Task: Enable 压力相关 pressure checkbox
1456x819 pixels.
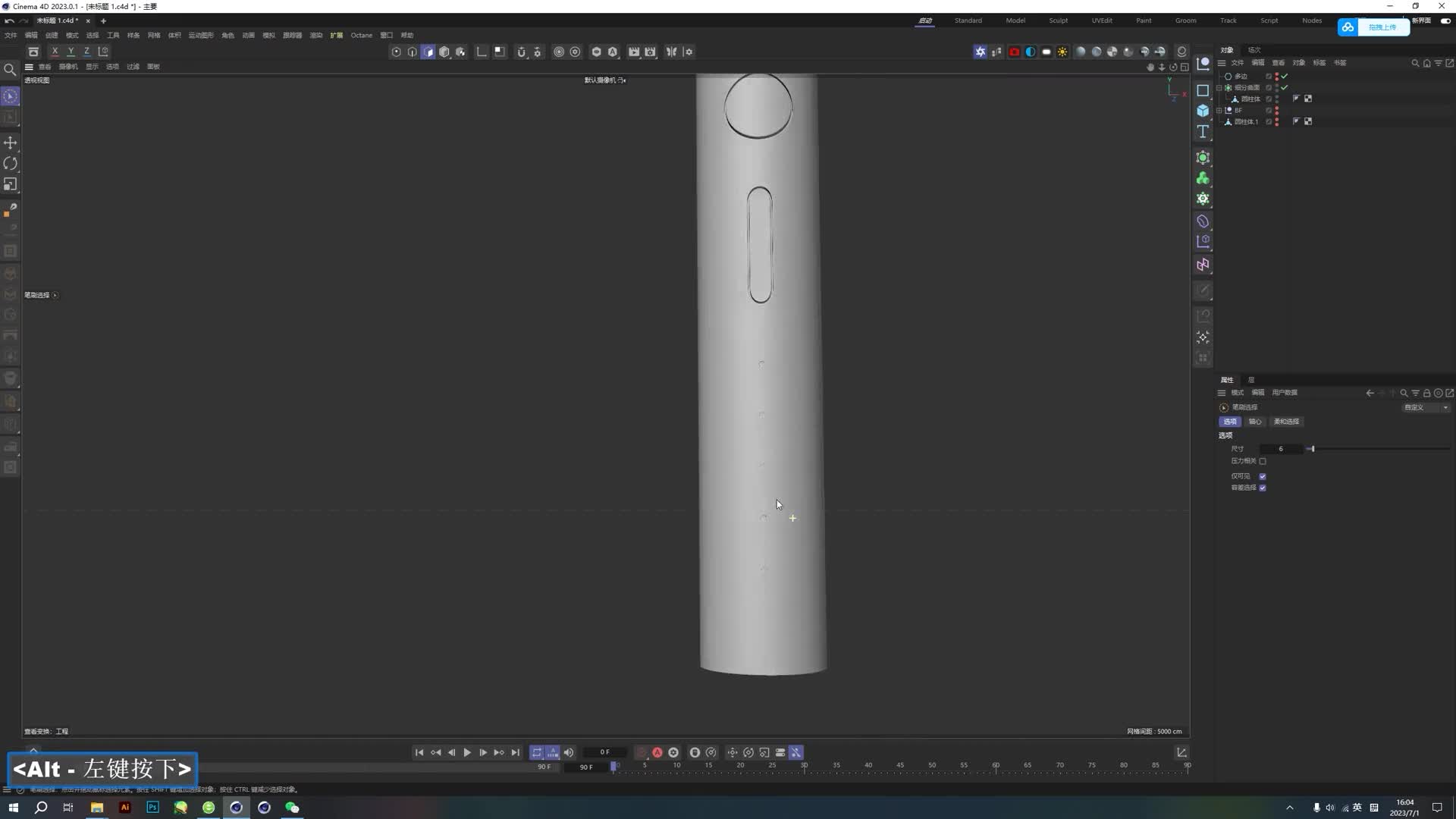Action: [x=1263, y=461]
